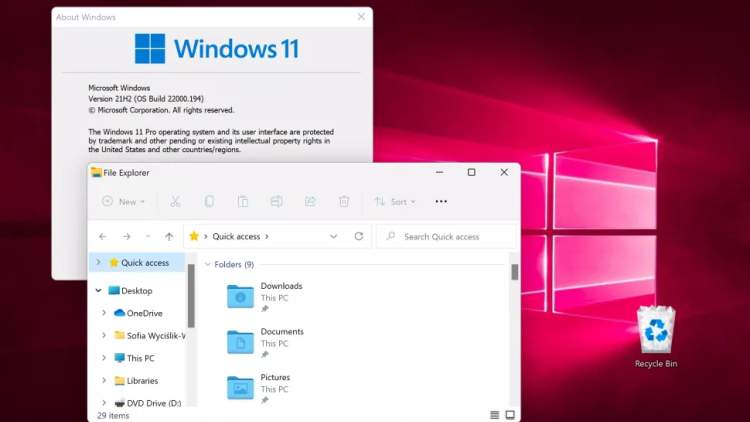The height and width of the screenshot is (422, 750).
Task: Click the OneDrive cloud icon in sidebar
Action: (x=120, y=313)
